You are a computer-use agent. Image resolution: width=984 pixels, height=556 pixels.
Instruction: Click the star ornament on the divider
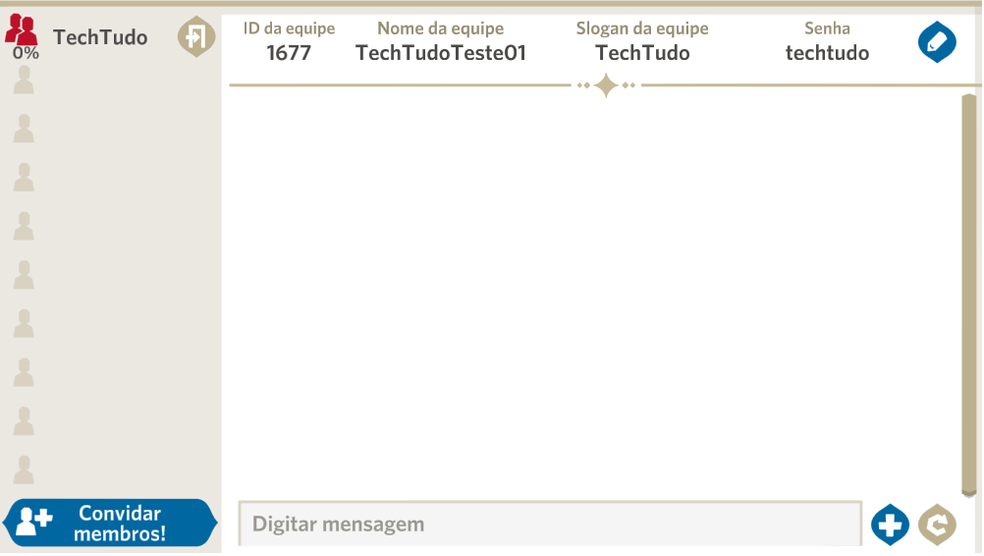606,86
